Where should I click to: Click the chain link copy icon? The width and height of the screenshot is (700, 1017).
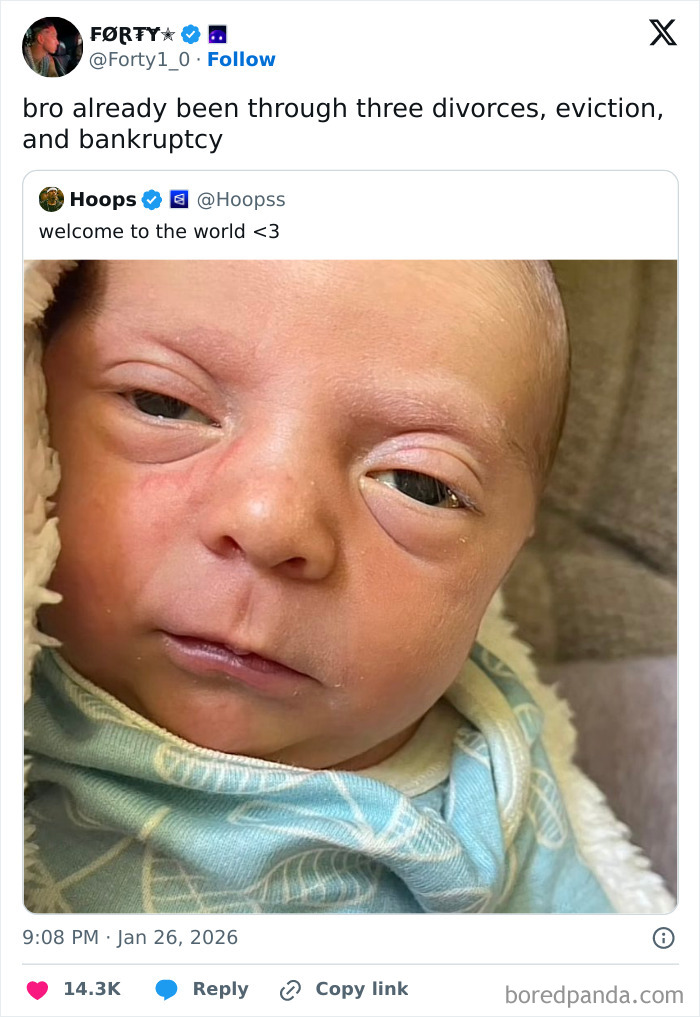point(291,990)
